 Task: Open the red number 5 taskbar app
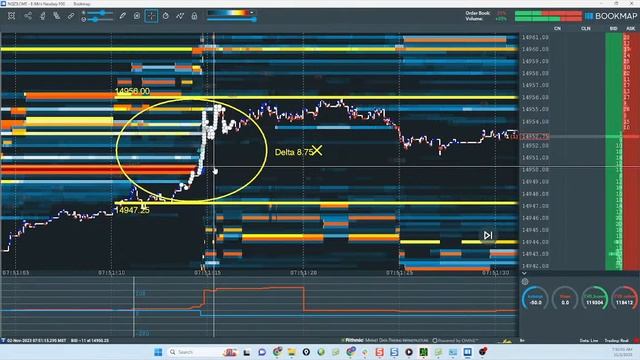coord(380,352)
